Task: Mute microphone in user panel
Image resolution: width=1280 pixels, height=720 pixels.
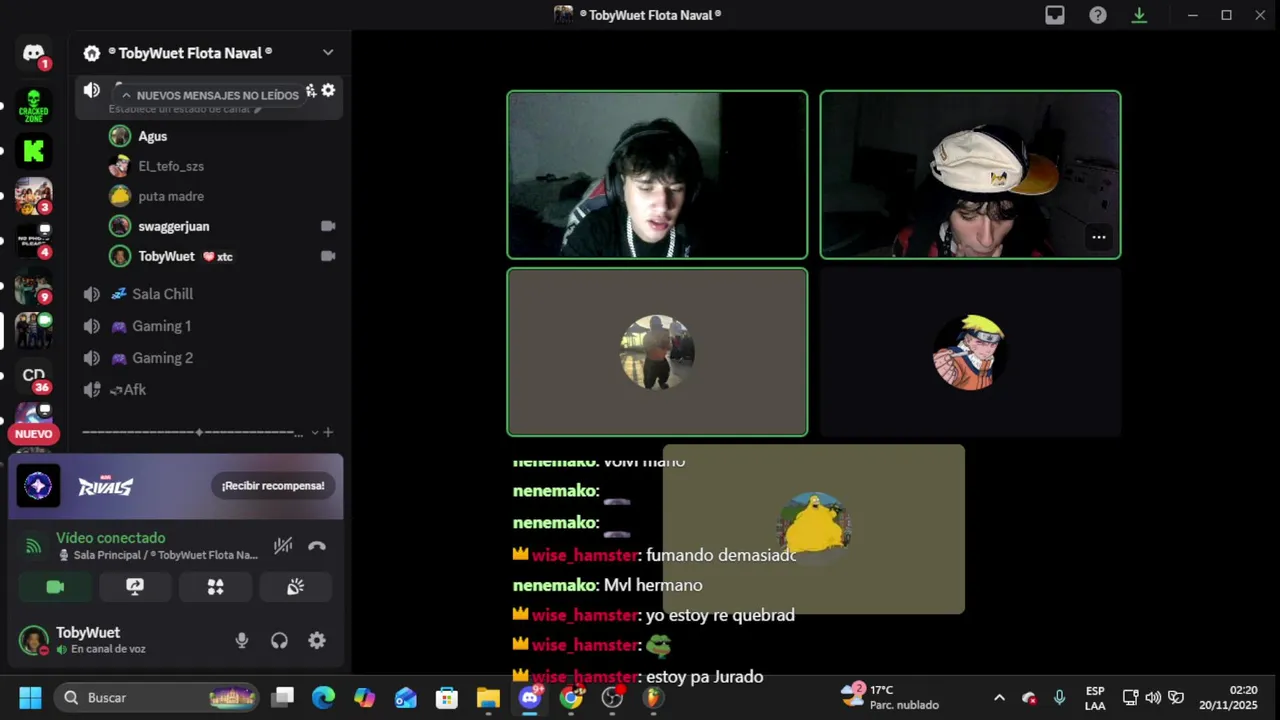Action: tap(241, 641)
